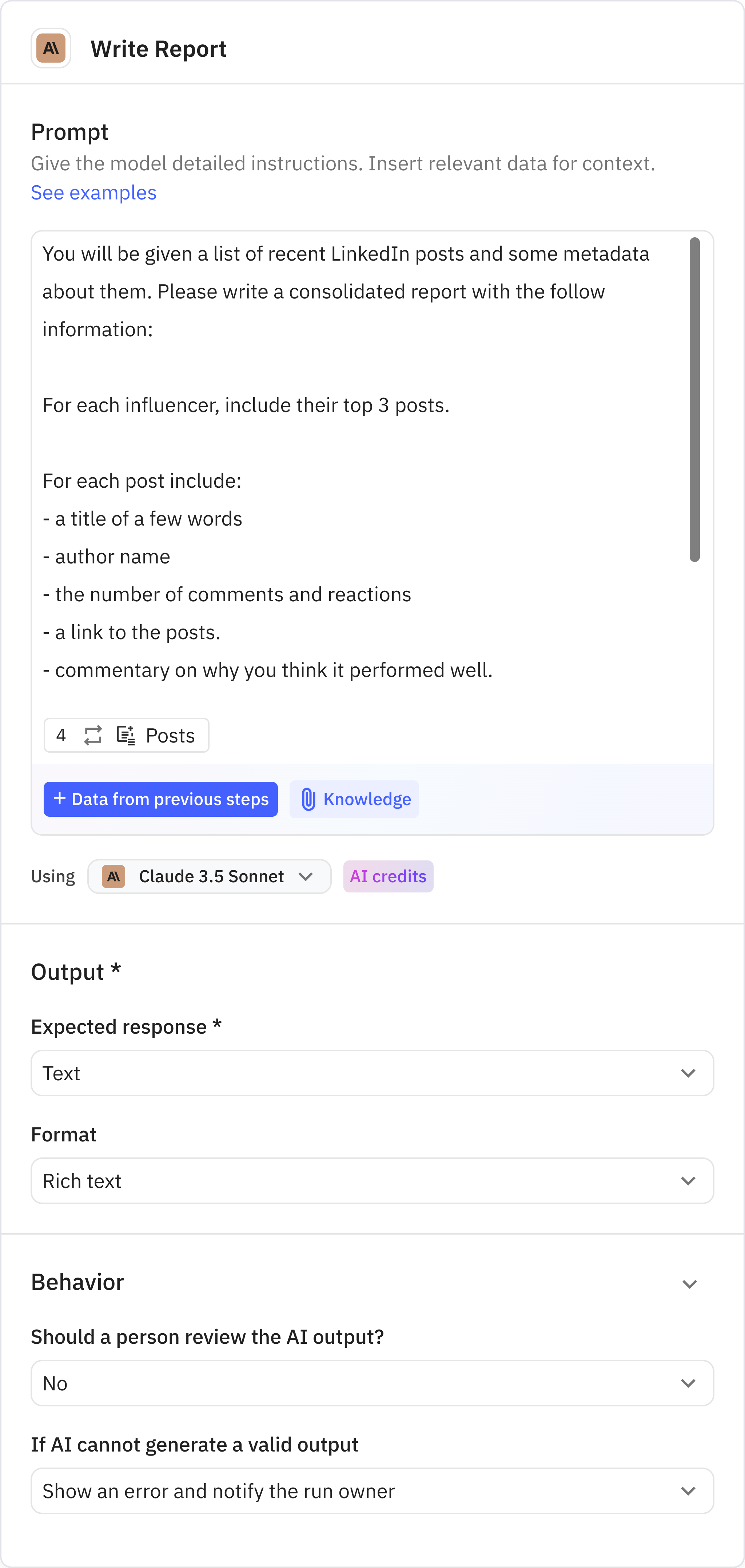Screen dimensions: 745x1568
Task: Click the iteration count showing 4
Action: [61, 735]
